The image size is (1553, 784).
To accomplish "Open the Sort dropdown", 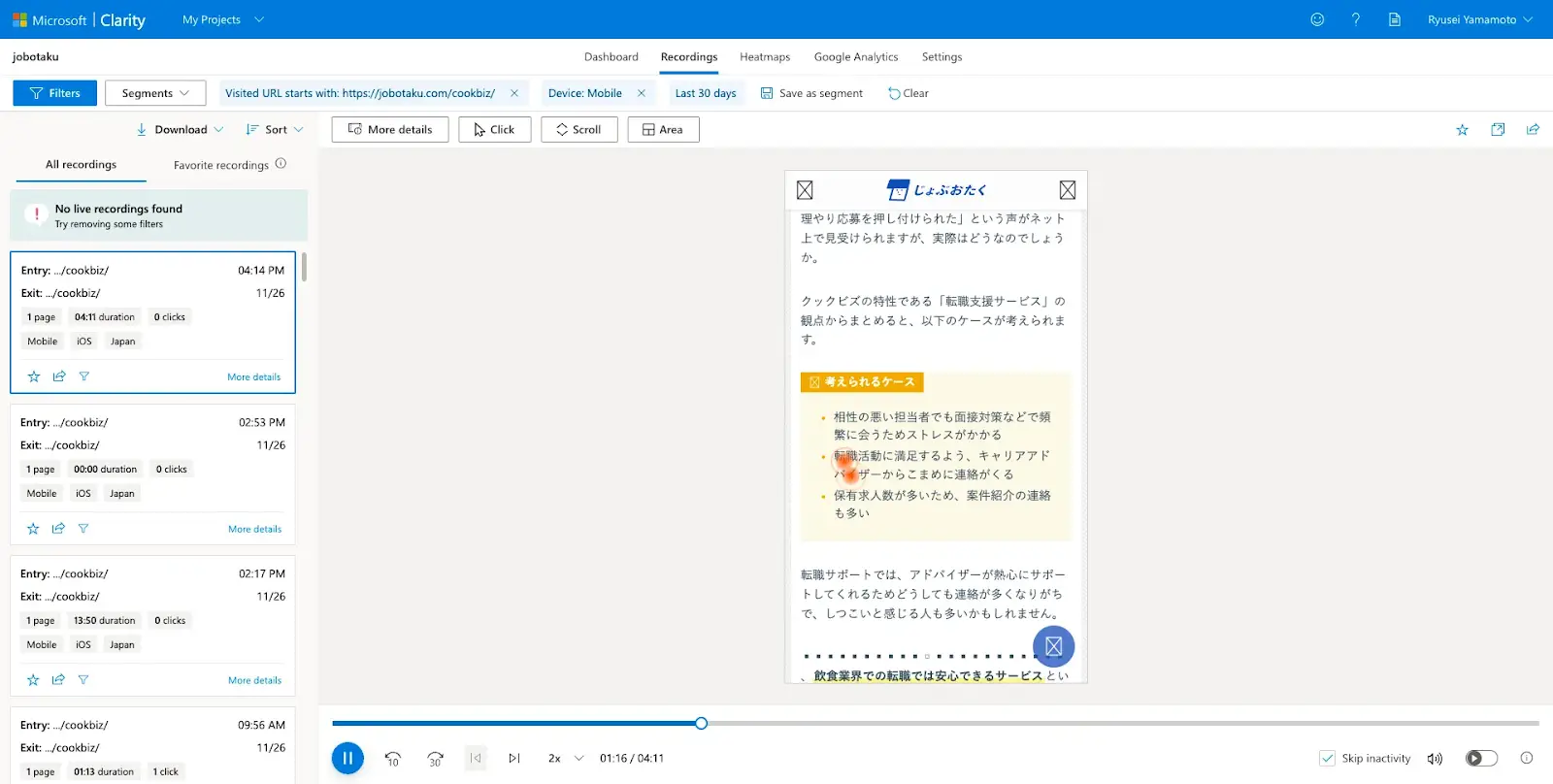I will [275, 129].
